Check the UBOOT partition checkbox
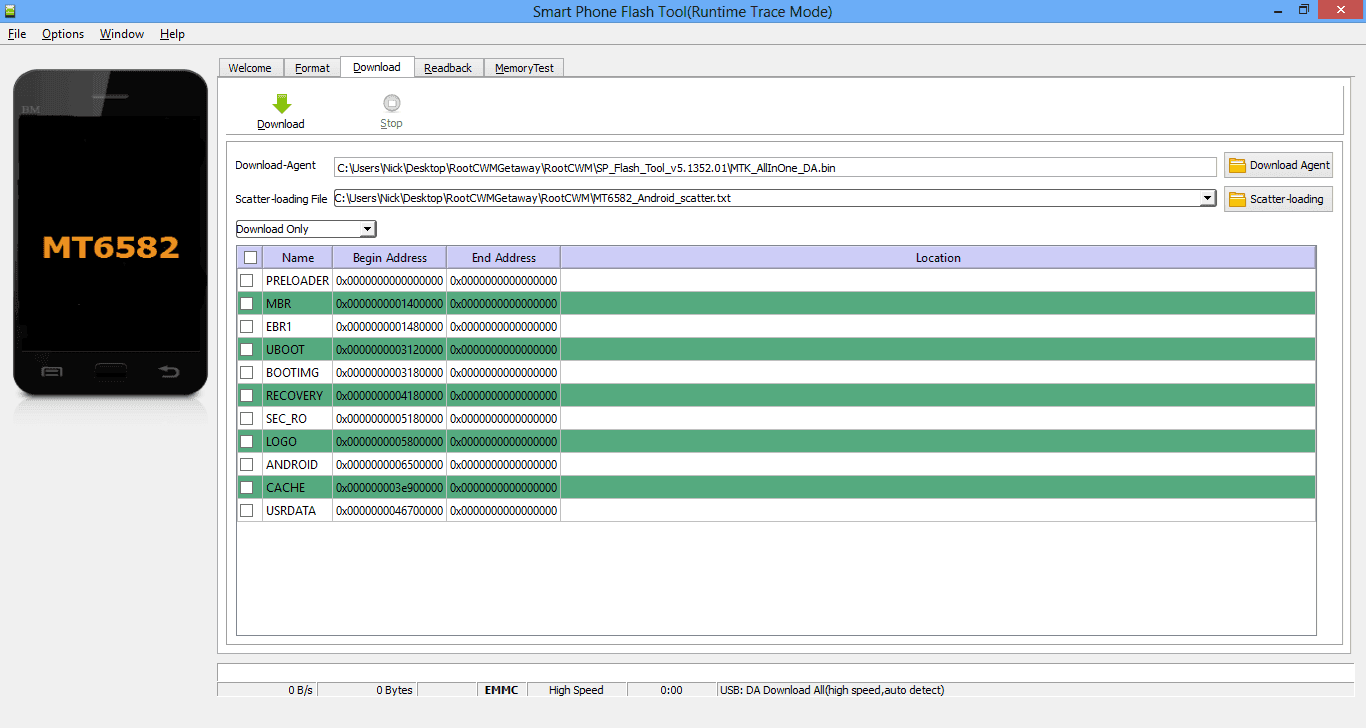1366x728 pixels. click(246, 350)
